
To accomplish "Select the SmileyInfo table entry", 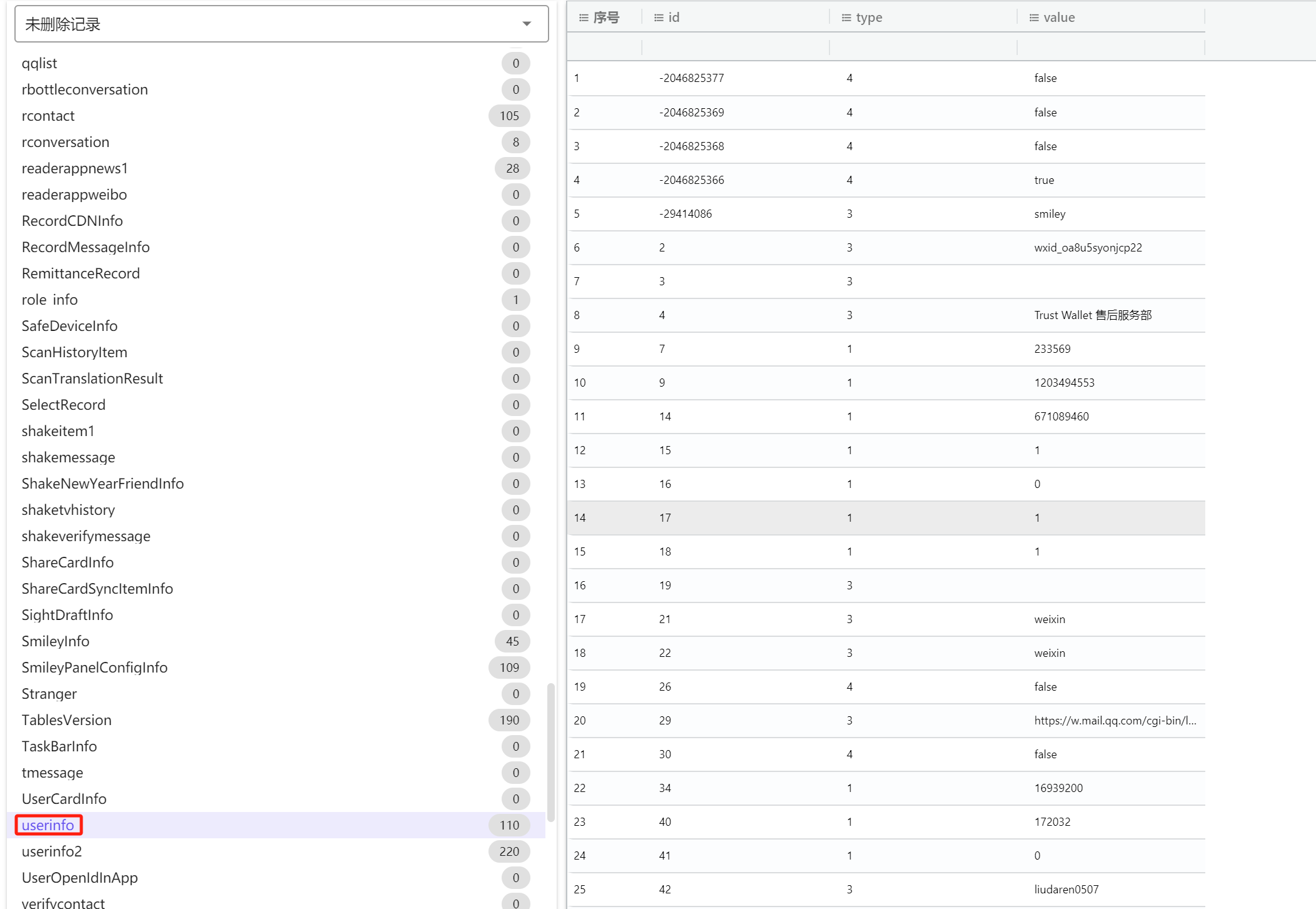I will coord(56,641).
